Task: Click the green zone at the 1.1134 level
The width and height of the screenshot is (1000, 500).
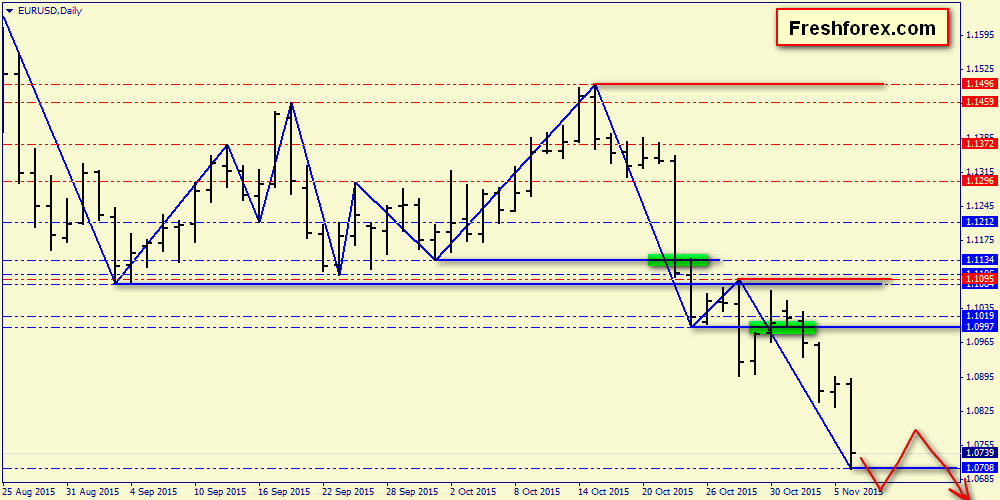Action: point(679,260)
